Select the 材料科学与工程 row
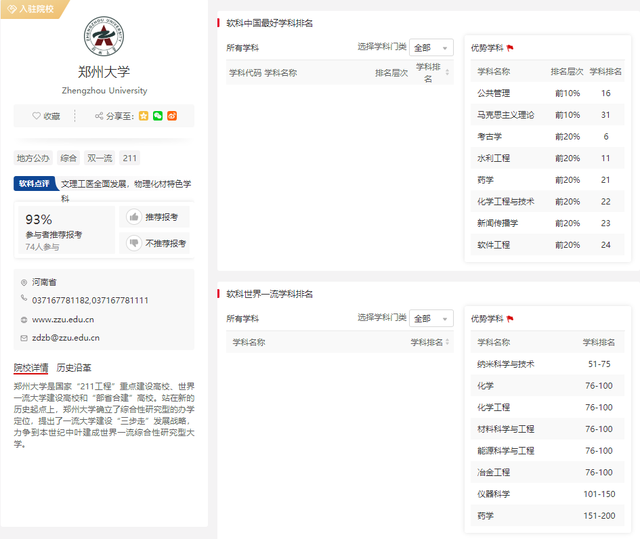Image resolution: width=640 pixels, height=539 pixels. tap(547, 428)
